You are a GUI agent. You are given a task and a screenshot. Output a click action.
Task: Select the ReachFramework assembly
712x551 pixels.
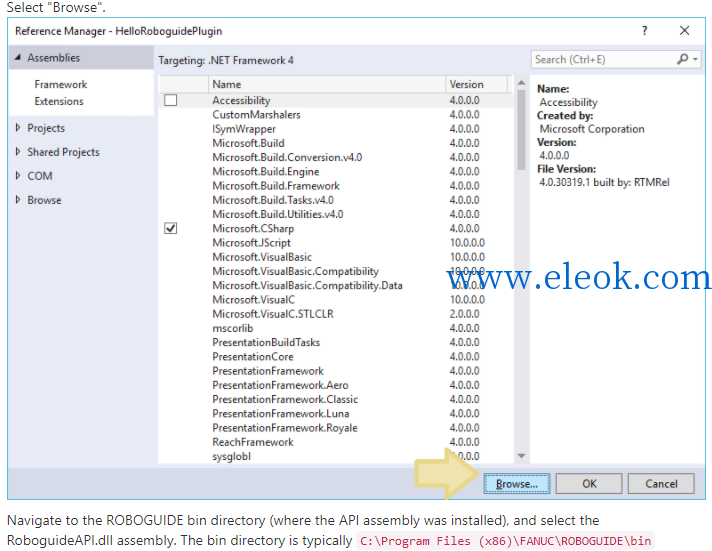pyautogui.click(x=336, y=442)
